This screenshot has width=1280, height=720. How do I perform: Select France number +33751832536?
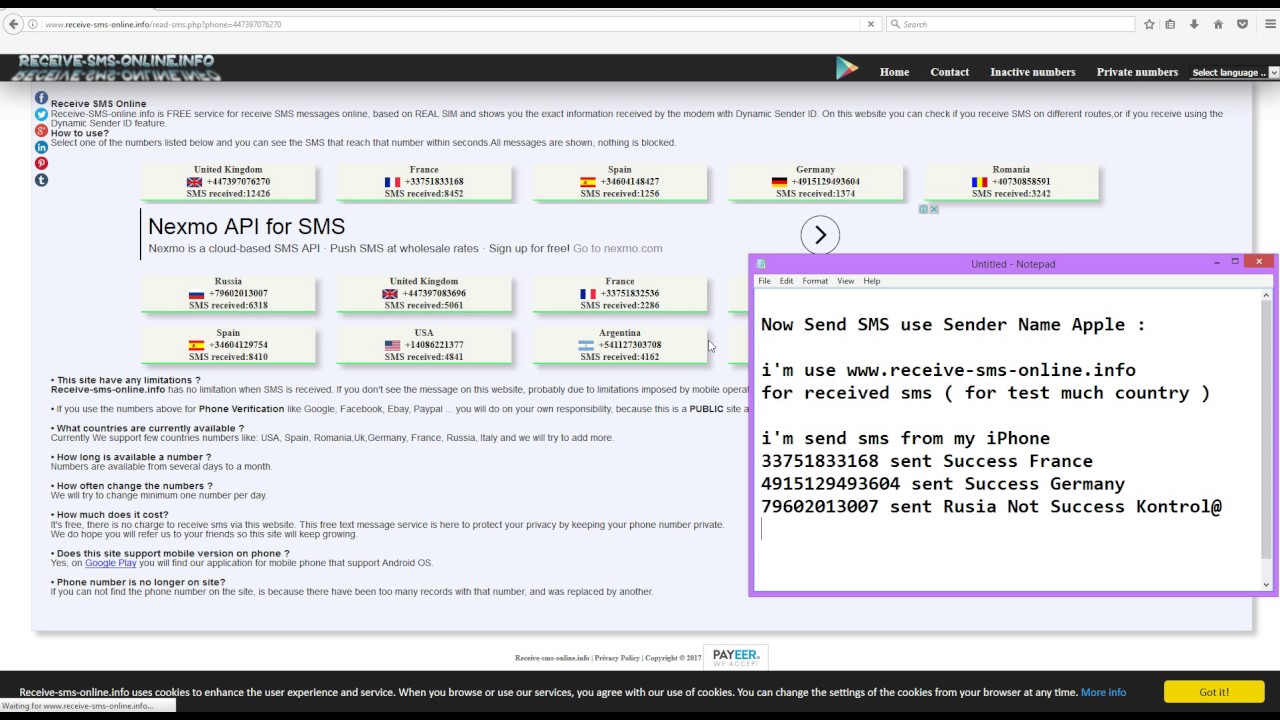pyautogui.click(x=620, y=294)
